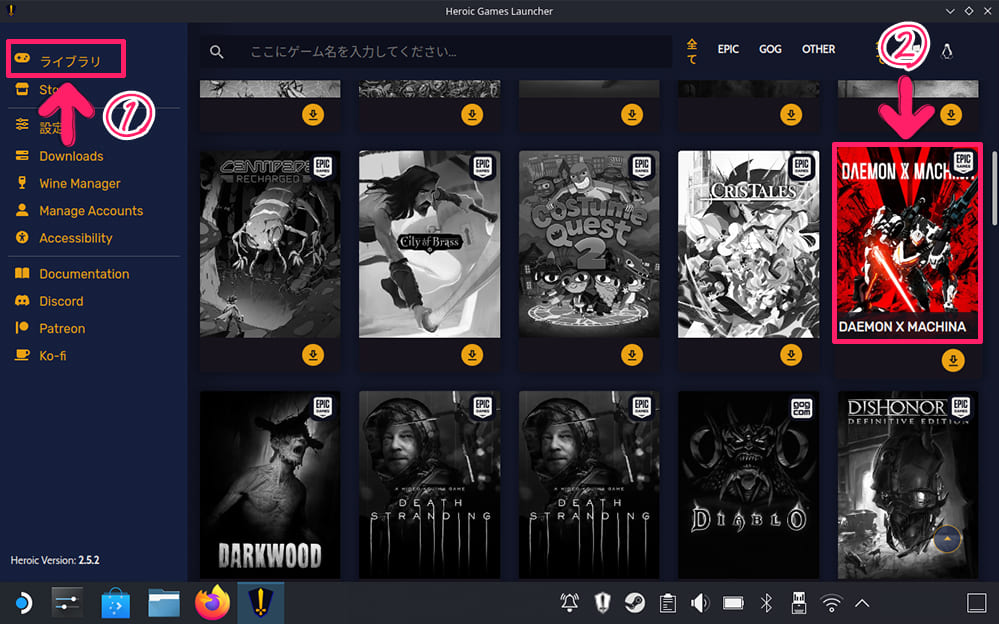999x624 pixels.
Task: Open the Dolphin file manager on the taskbar
Action: pyautogui.click(x=164, y=603)
